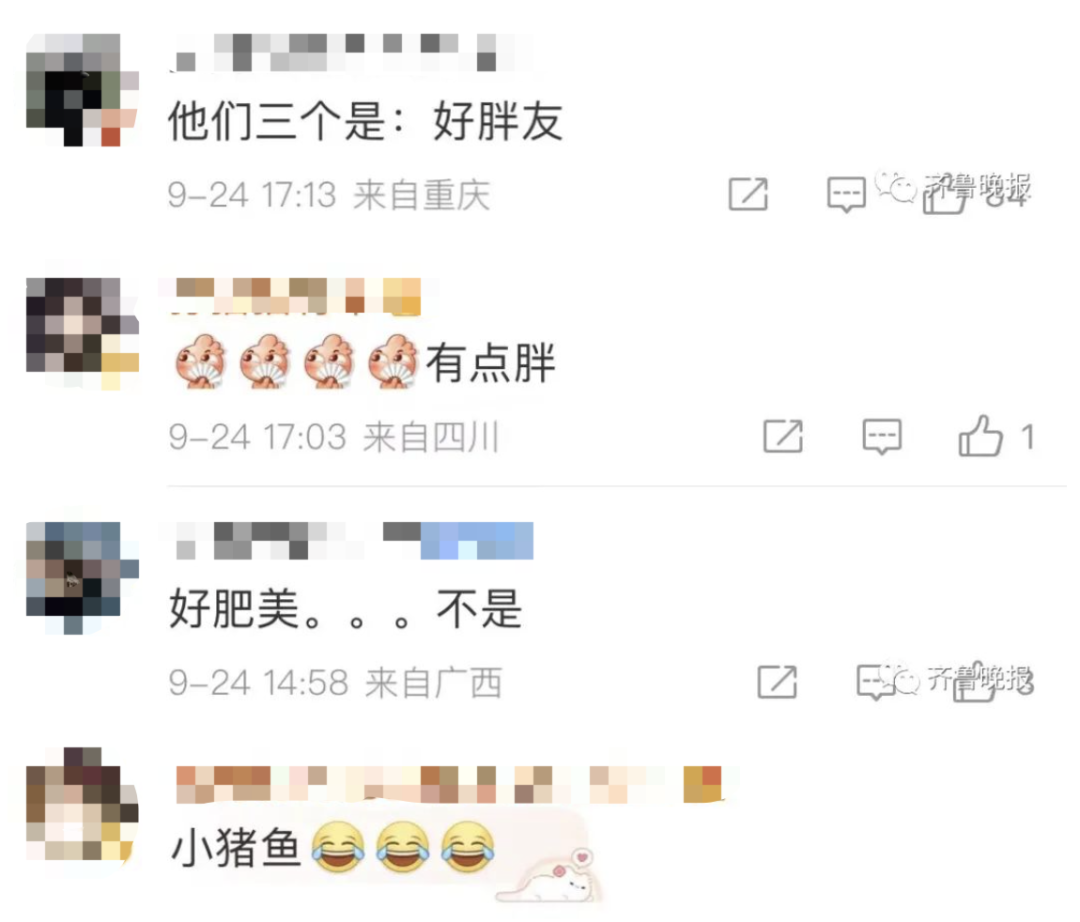Tap reply icon on 好肥美 comment
Screen dimensions: 1080x922
pos(875,682)
